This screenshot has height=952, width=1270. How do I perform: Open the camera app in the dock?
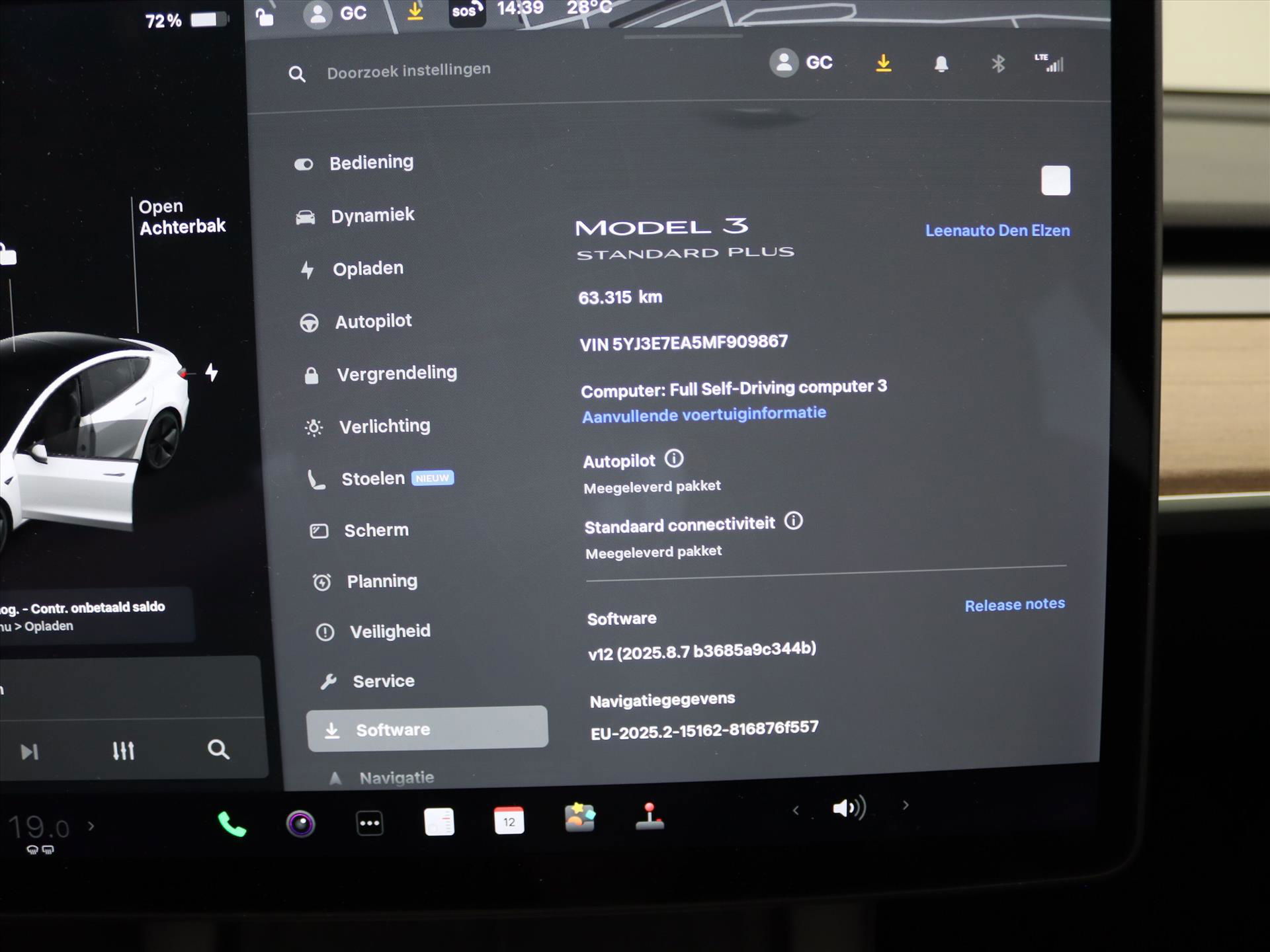click(x=300, y=824)
